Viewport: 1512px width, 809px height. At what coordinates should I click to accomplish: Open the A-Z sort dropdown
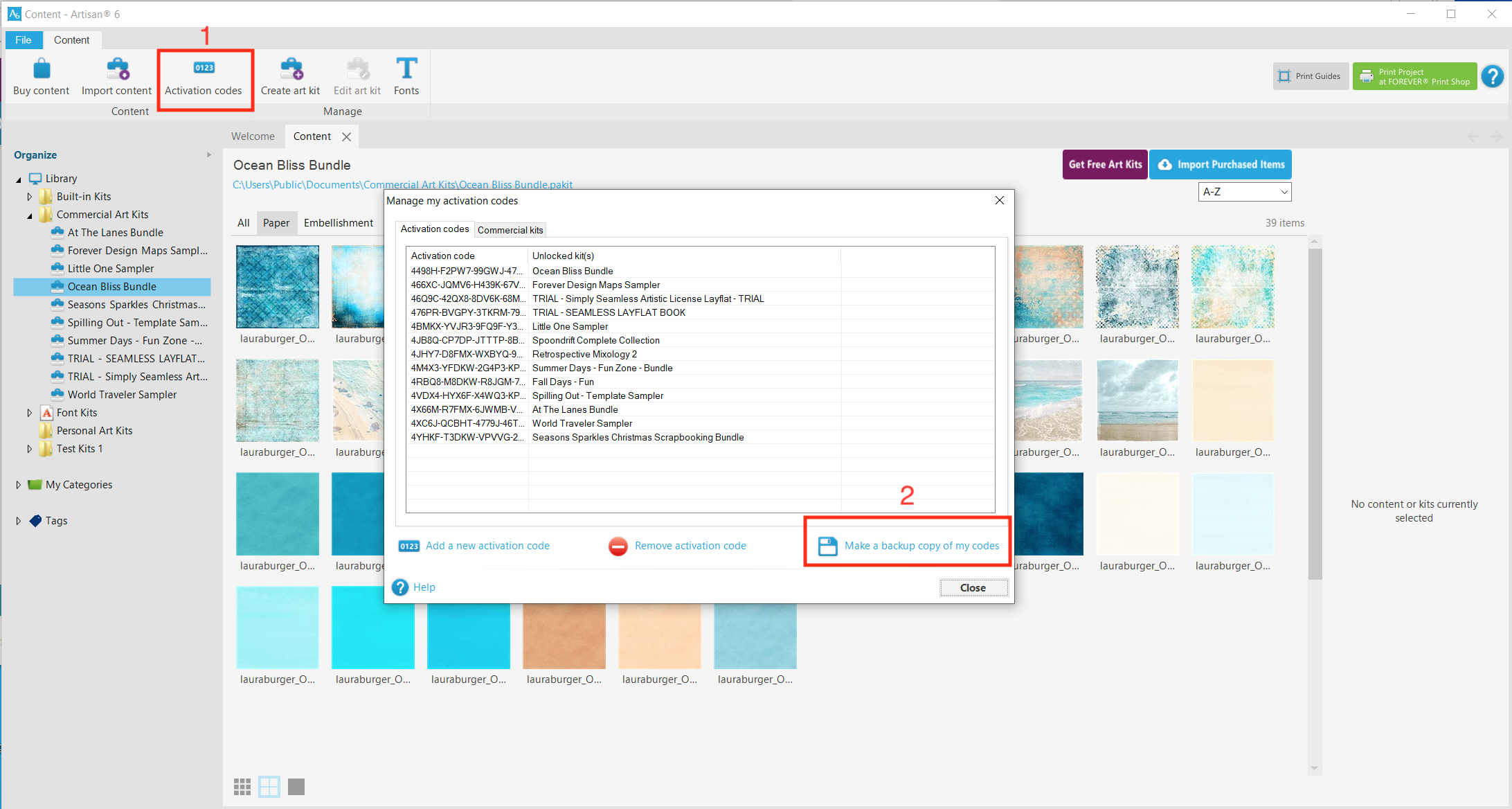[1245, 192]
